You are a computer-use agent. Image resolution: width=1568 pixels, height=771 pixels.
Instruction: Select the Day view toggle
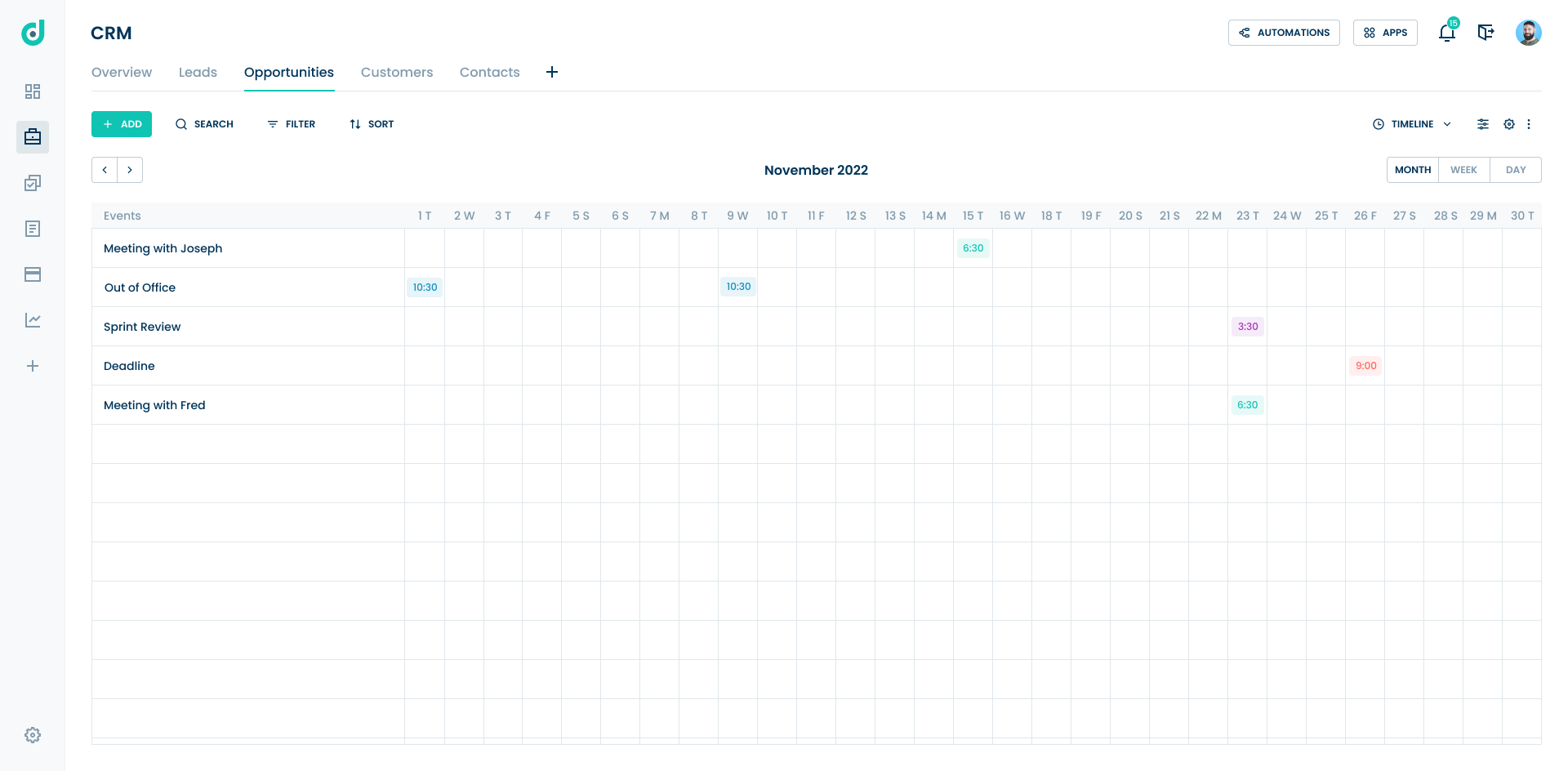tap(1516, 170)
